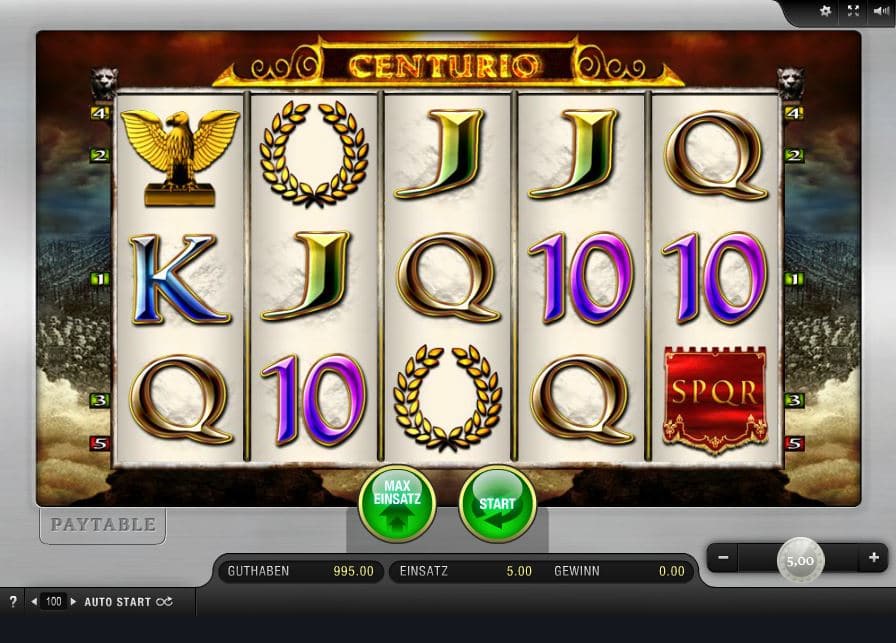
Task: Select payline 3 marker on left side
Action: pos(99,400)
